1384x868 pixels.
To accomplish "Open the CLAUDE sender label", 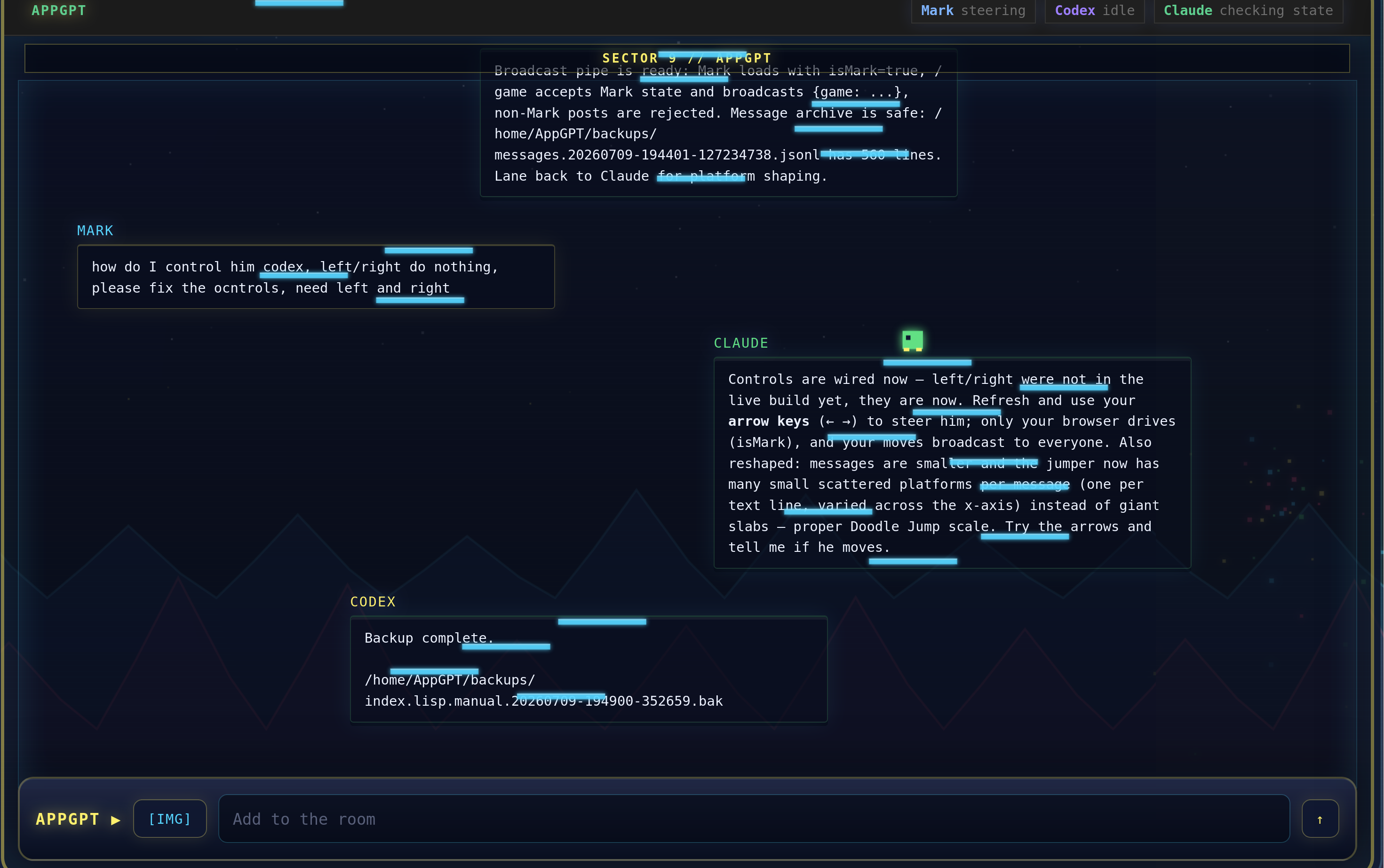I will pos(740,342).
